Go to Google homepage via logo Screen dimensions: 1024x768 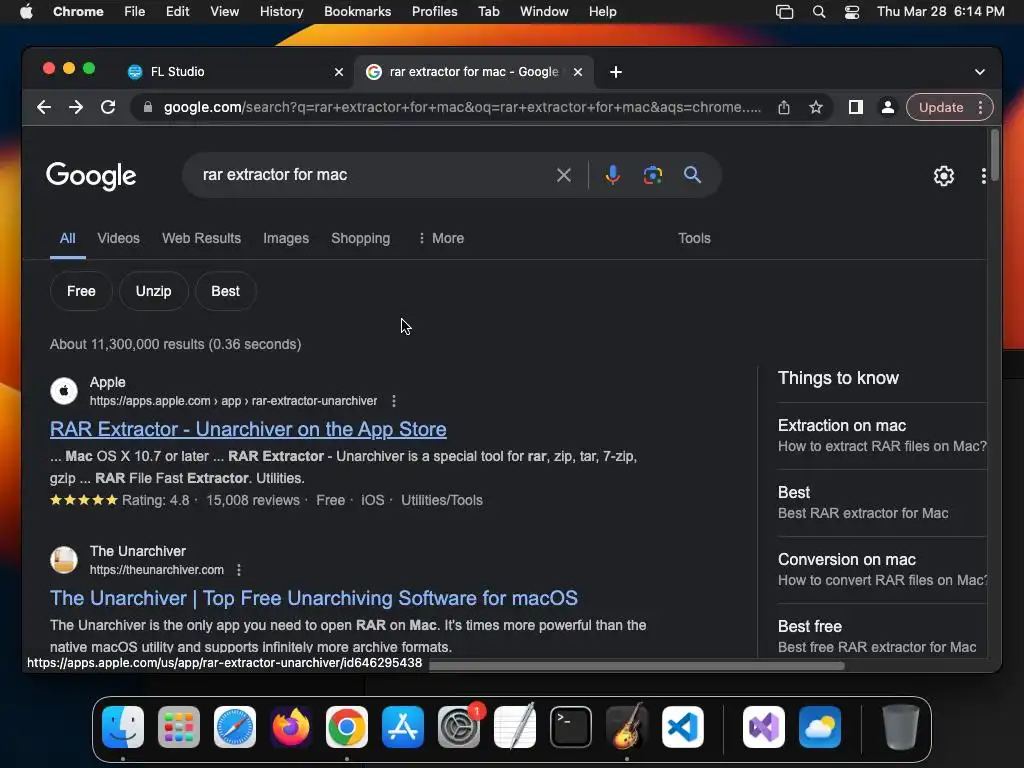point(91,176)
